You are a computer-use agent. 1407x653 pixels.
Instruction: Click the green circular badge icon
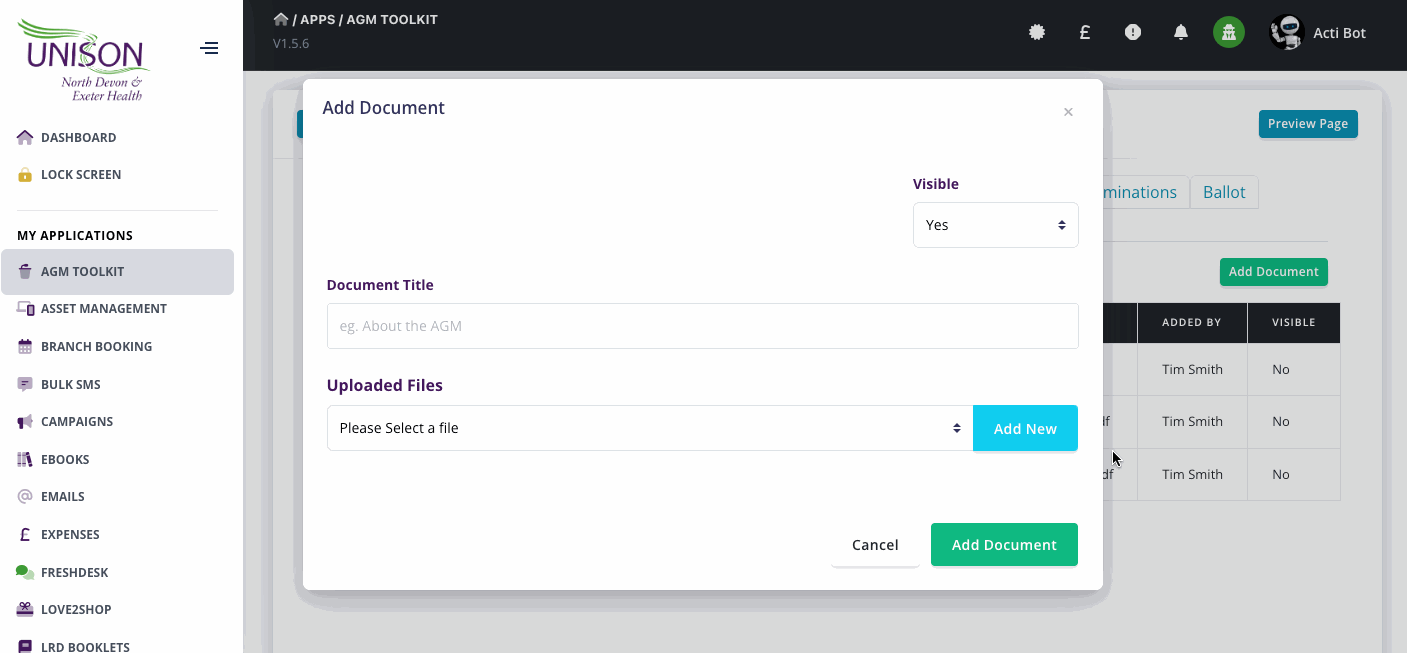tap(1229, 33)
